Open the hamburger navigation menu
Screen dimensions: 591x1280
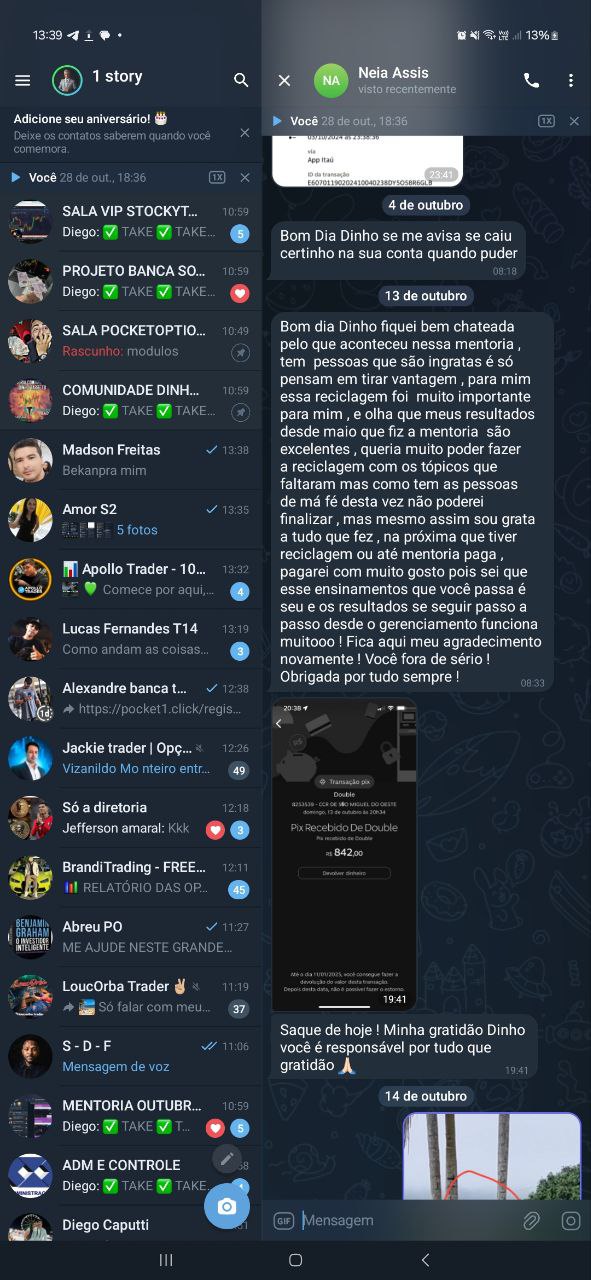(x=23, y=80)
